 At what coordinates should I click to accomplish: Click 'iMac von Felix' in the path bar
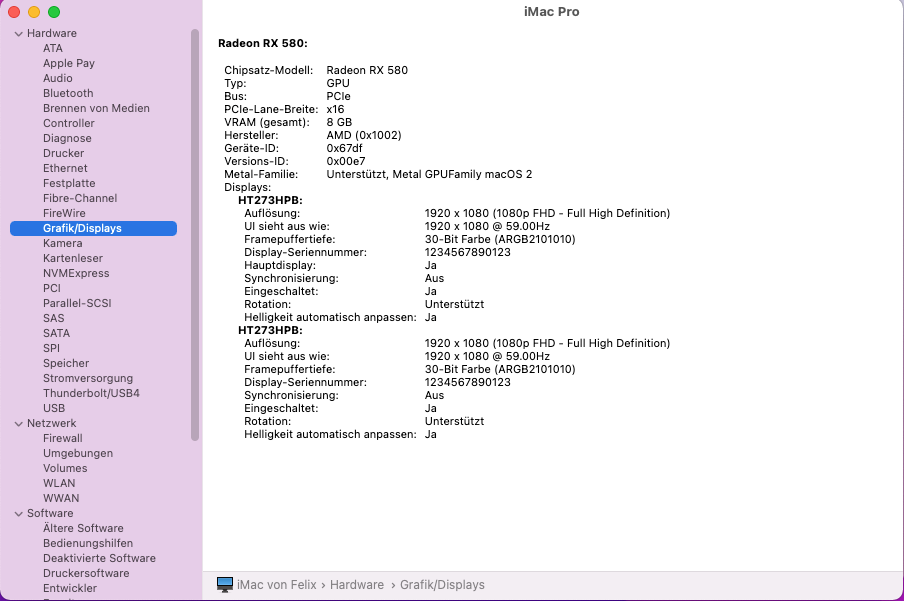(277, 585)
